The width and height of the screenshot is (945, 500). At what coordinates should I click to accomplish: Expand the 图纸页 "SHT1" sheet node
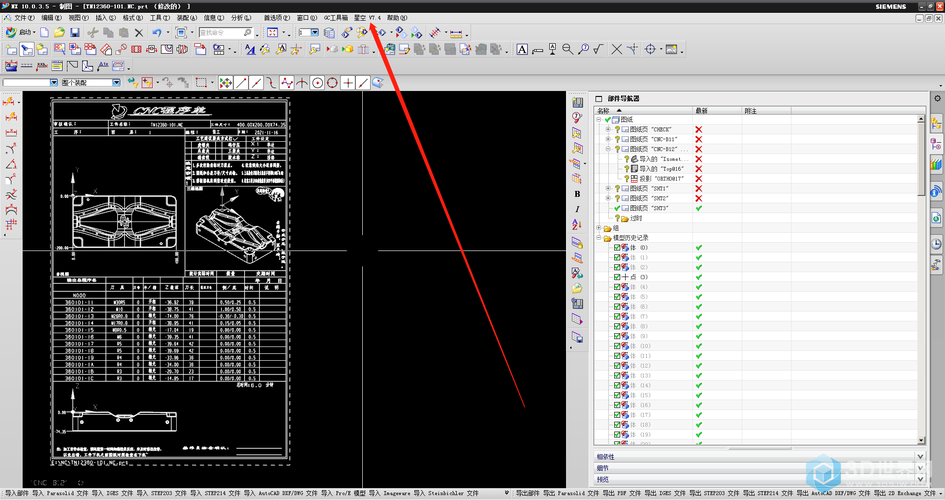608,189
